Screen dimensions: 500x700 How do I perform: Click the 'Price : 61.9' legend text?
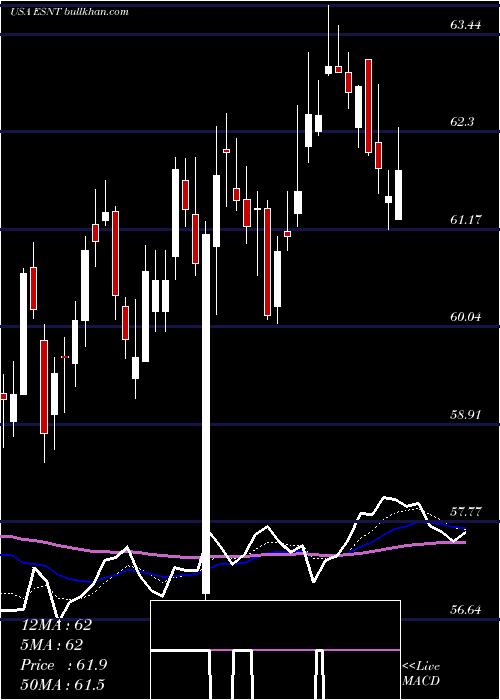pyautogui.click(x=64, y=665)
